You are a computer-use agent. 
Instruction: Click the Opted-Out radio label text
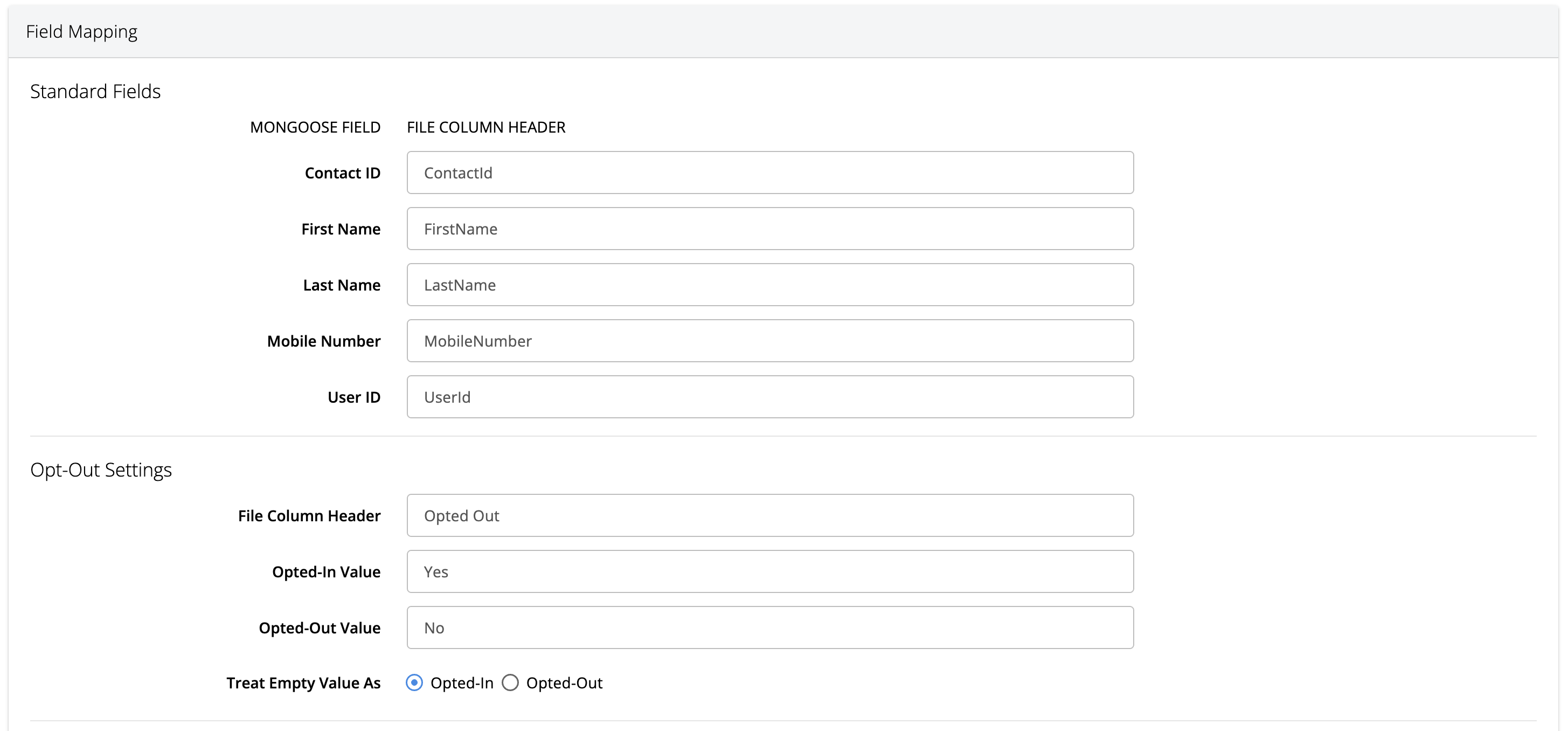tap(564, 683)
